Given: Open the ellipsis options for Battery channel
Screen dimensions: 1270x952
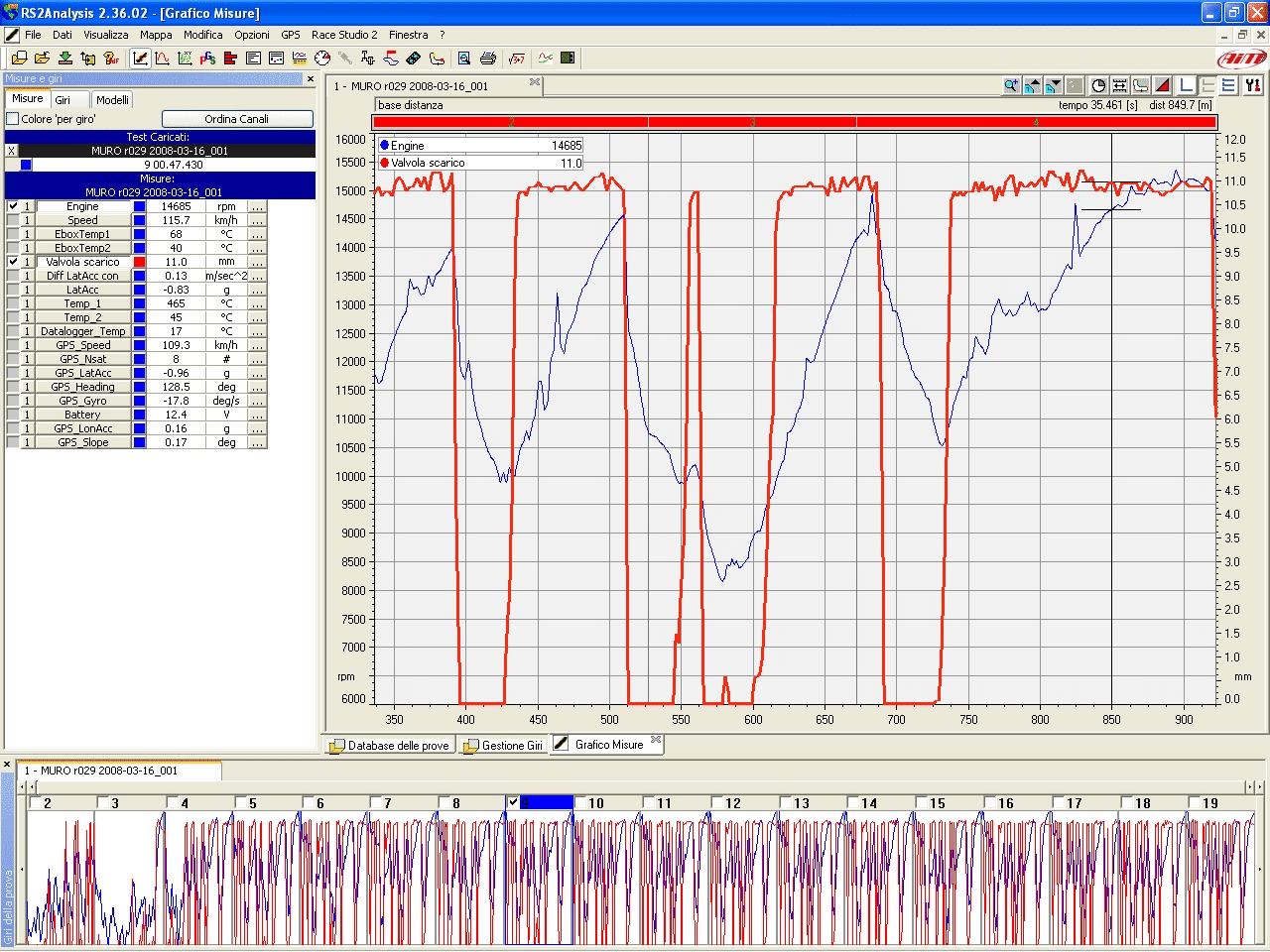Looking at the screenshot, I should (x=257, y=415).
